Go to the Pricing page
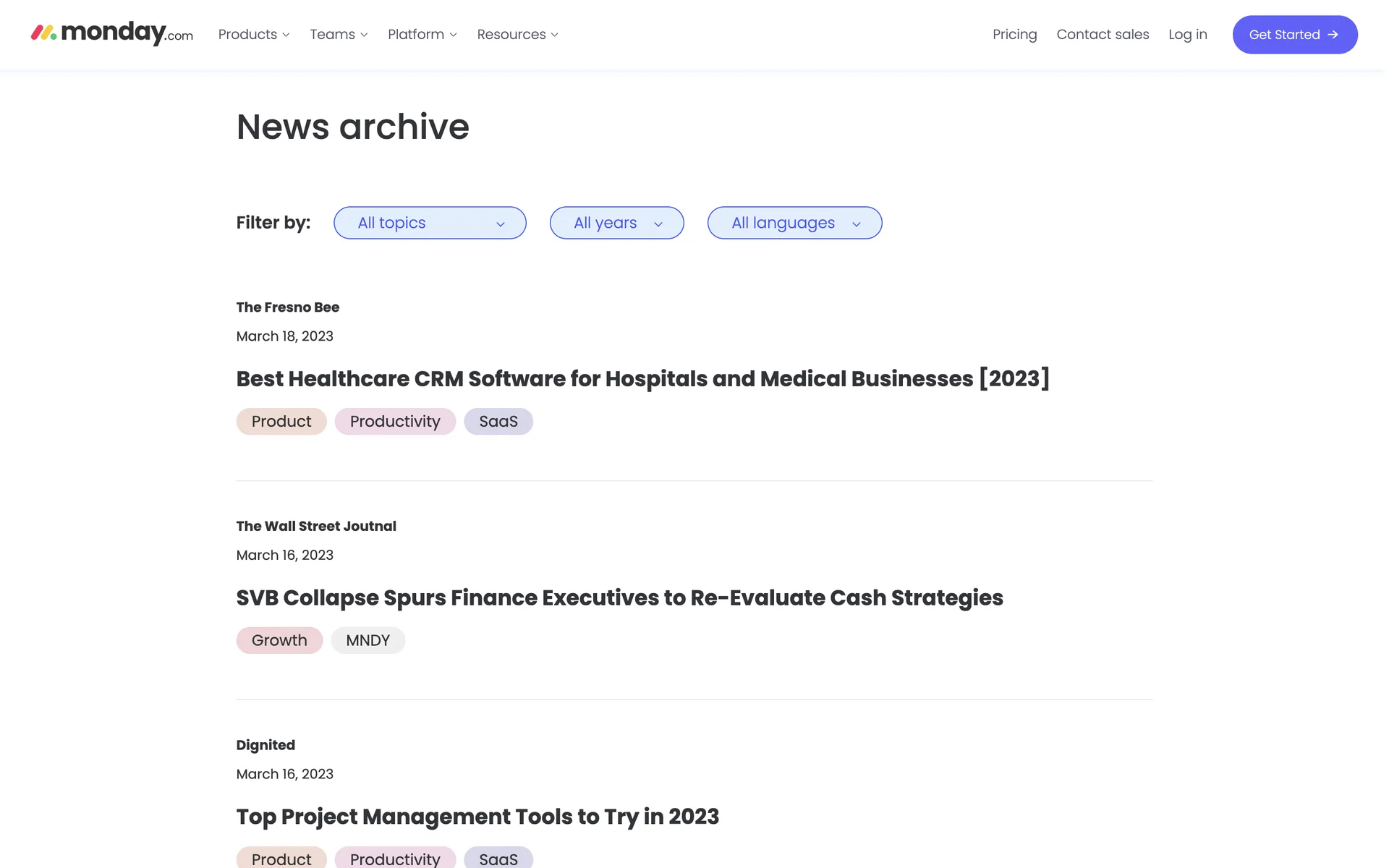1389x868 pixels. point(1014,35)
